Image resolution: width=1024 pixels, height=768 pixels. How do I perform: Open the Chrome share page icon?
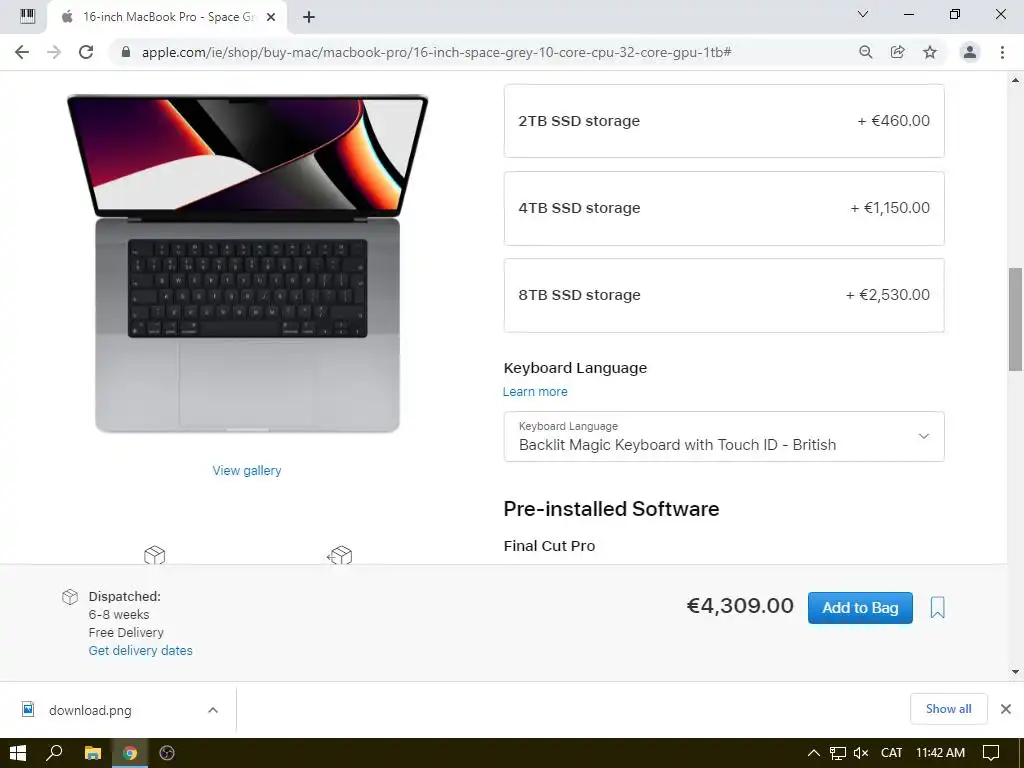tap(898, 52)
